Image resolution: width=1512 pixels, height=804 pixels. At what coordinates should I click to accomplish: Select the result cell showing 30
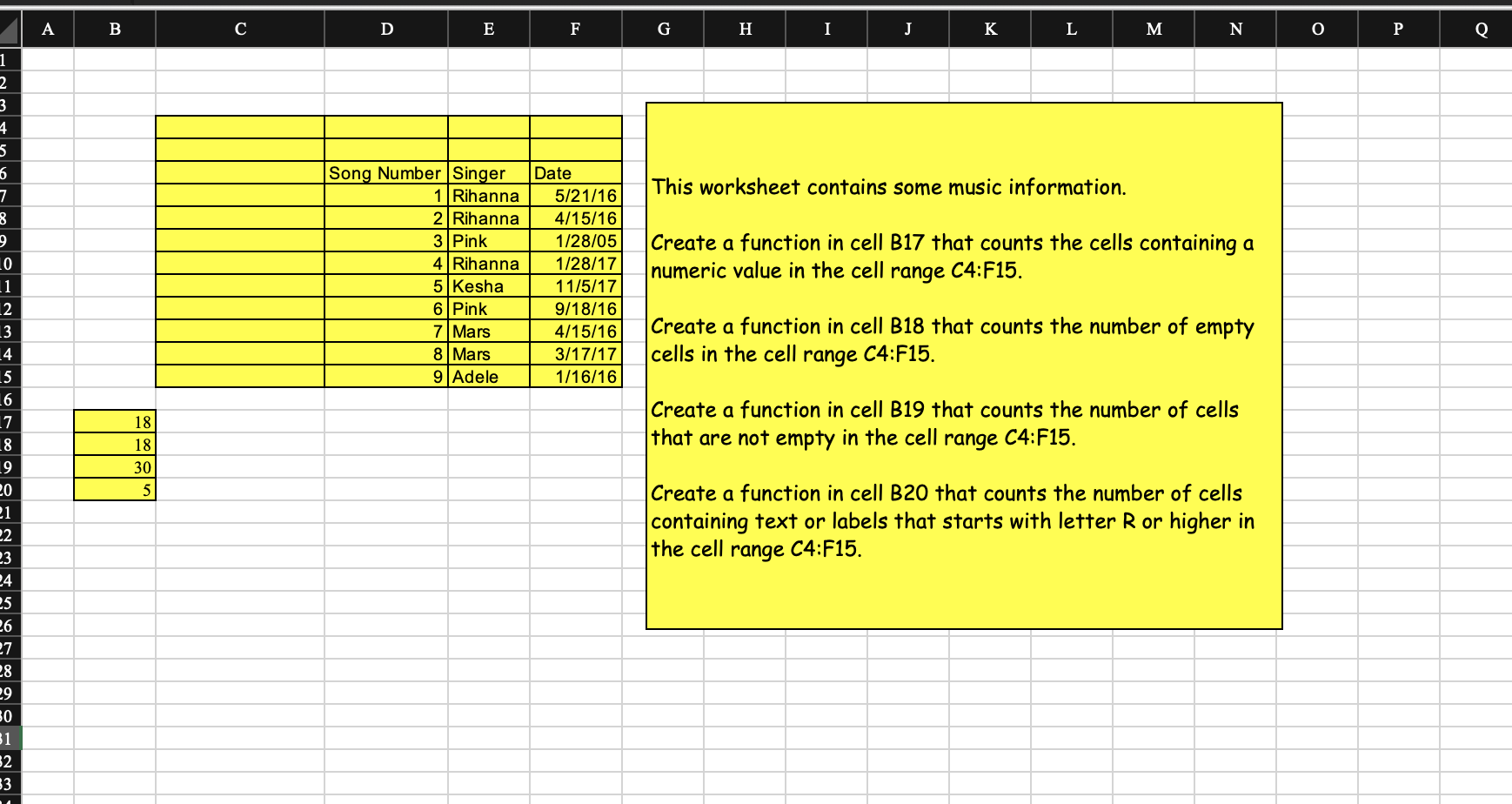click(115, 466)
